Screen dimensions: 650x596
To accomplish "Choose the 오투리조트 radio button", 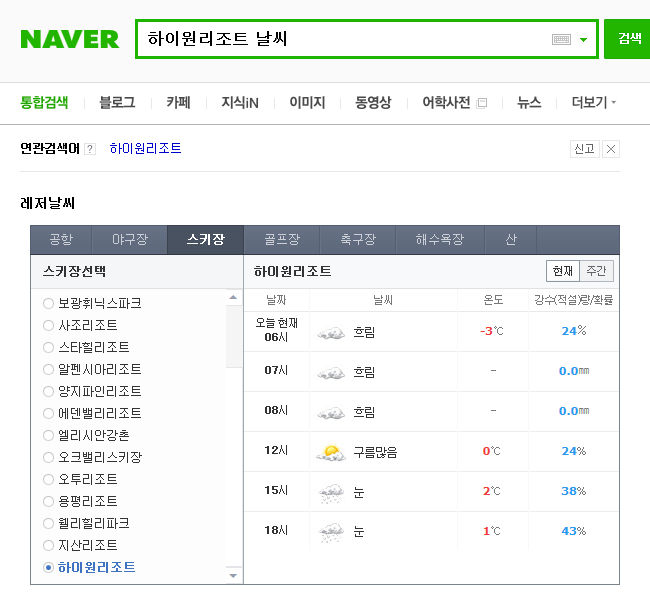I will [x=49, y=480].
